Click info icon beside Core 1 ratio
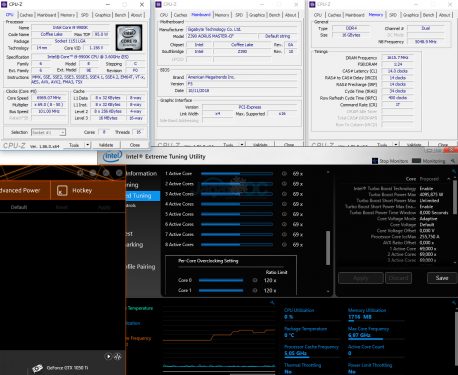The height and width of the screenshot is (375, 458). coord(255,291)
